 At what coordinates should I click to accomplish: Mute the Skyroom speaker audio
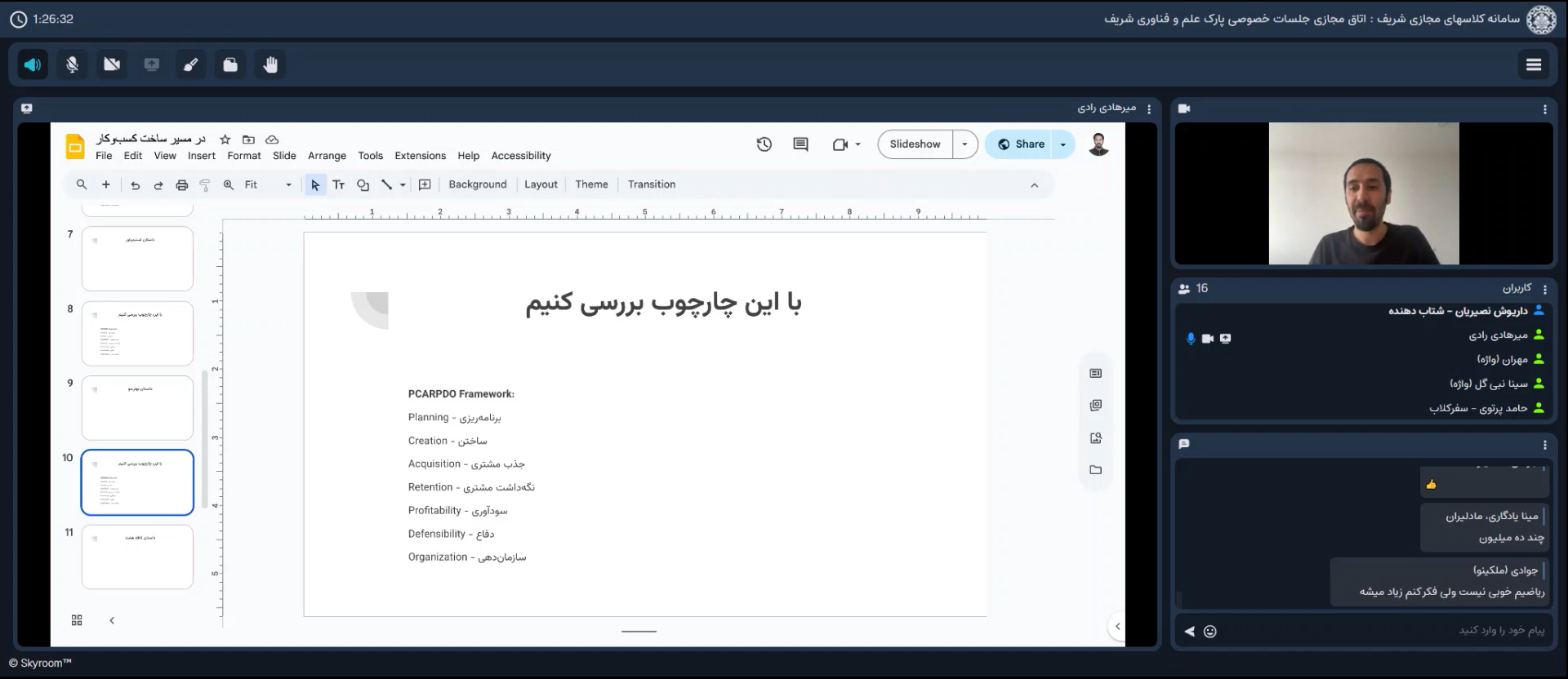(33, 64)
